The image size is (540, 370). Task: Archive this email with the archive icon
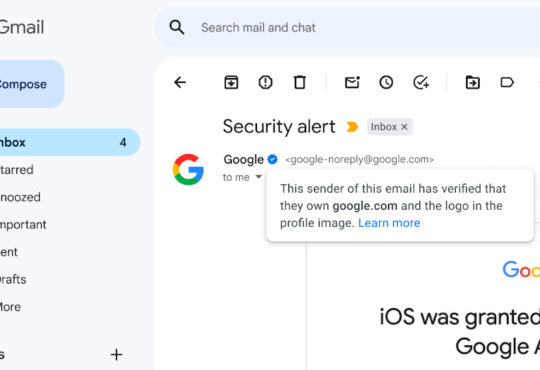coord(231,82)
